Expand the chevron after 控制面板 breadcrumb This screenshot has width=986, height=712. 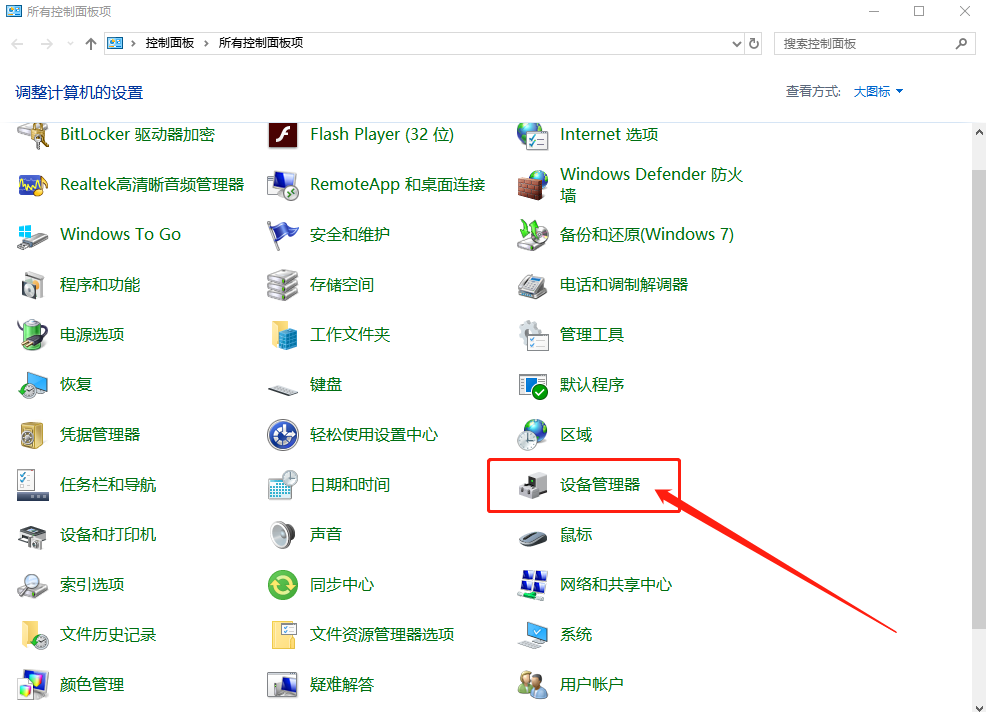point(206,43)
